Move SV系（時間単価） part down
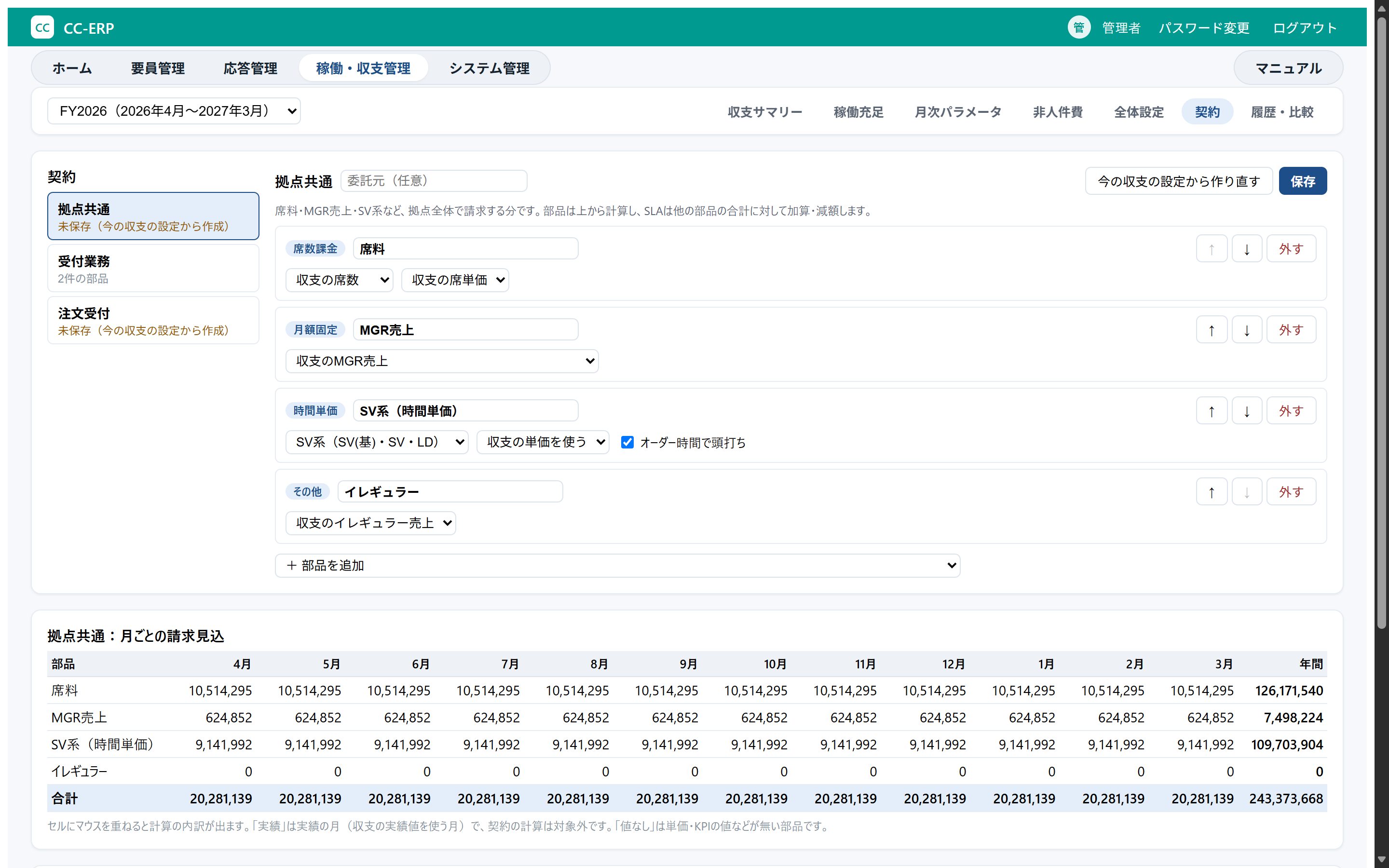The width and height of the screenshot is (1389, 868). (x=1247, y=410)
